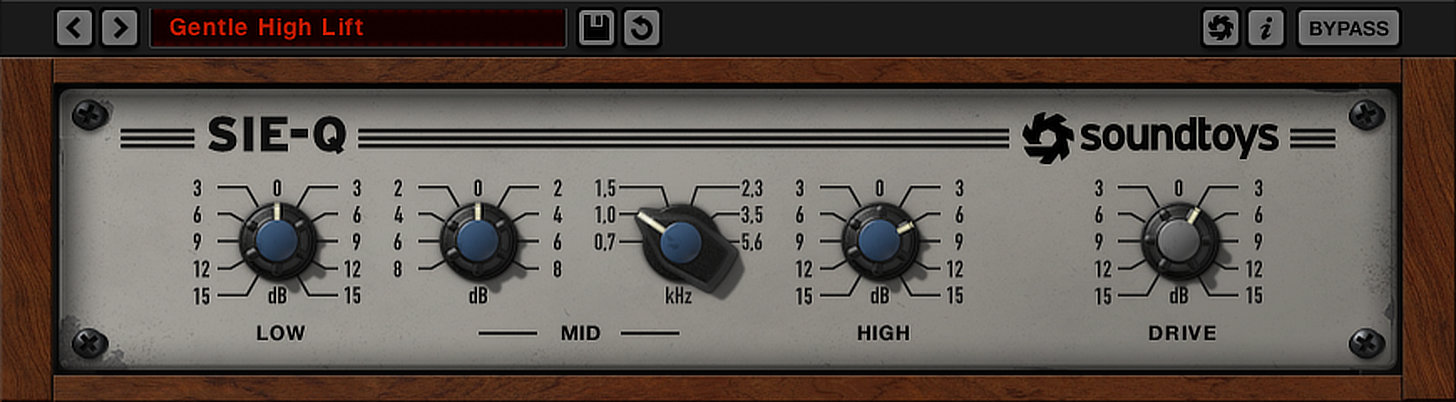Click the 1,0 frequency mark
1456x402 pixels.
pyautogui.click(x=605, y=214)
